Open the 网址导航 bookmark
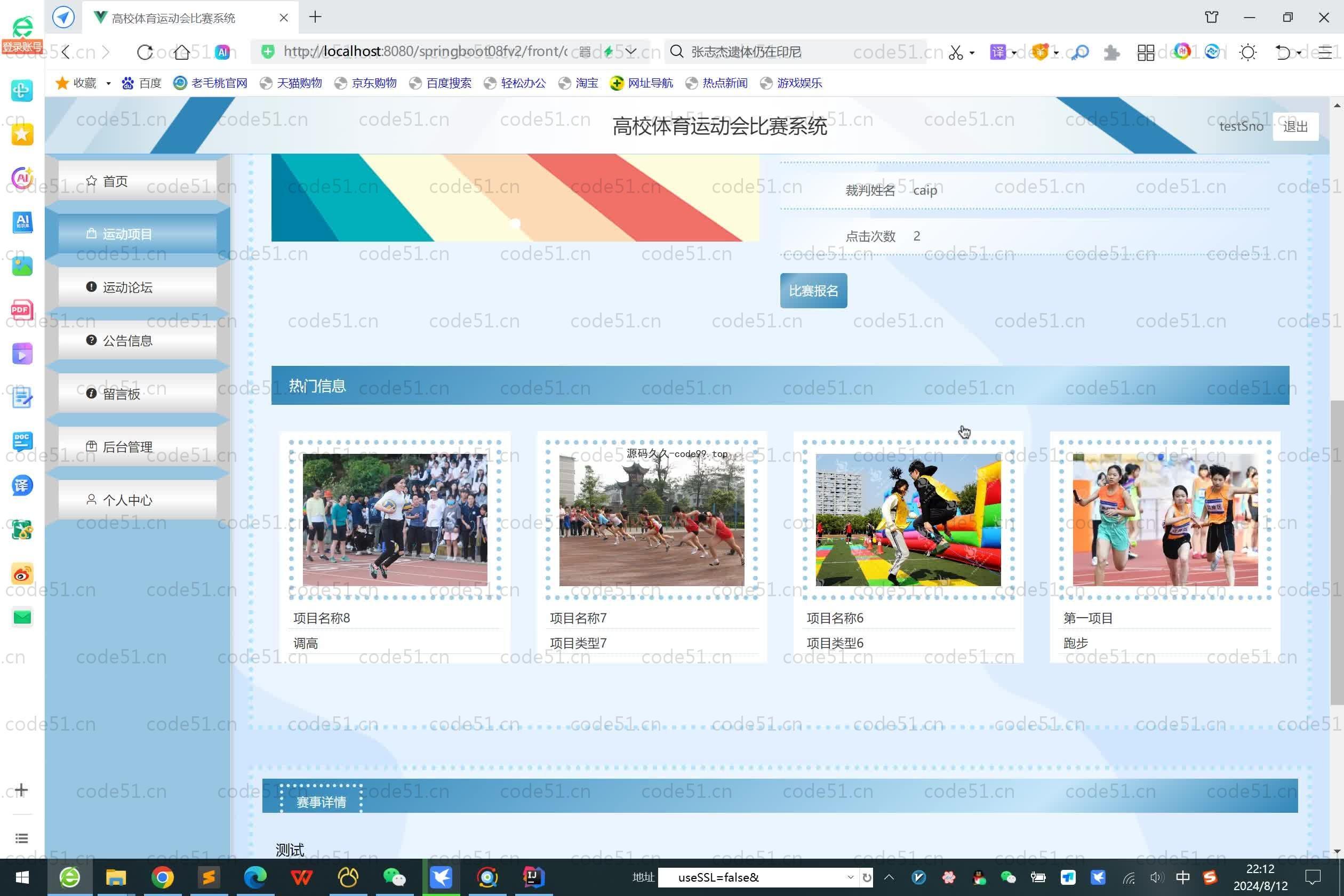 pyautogui.click(x=642, y=83)
